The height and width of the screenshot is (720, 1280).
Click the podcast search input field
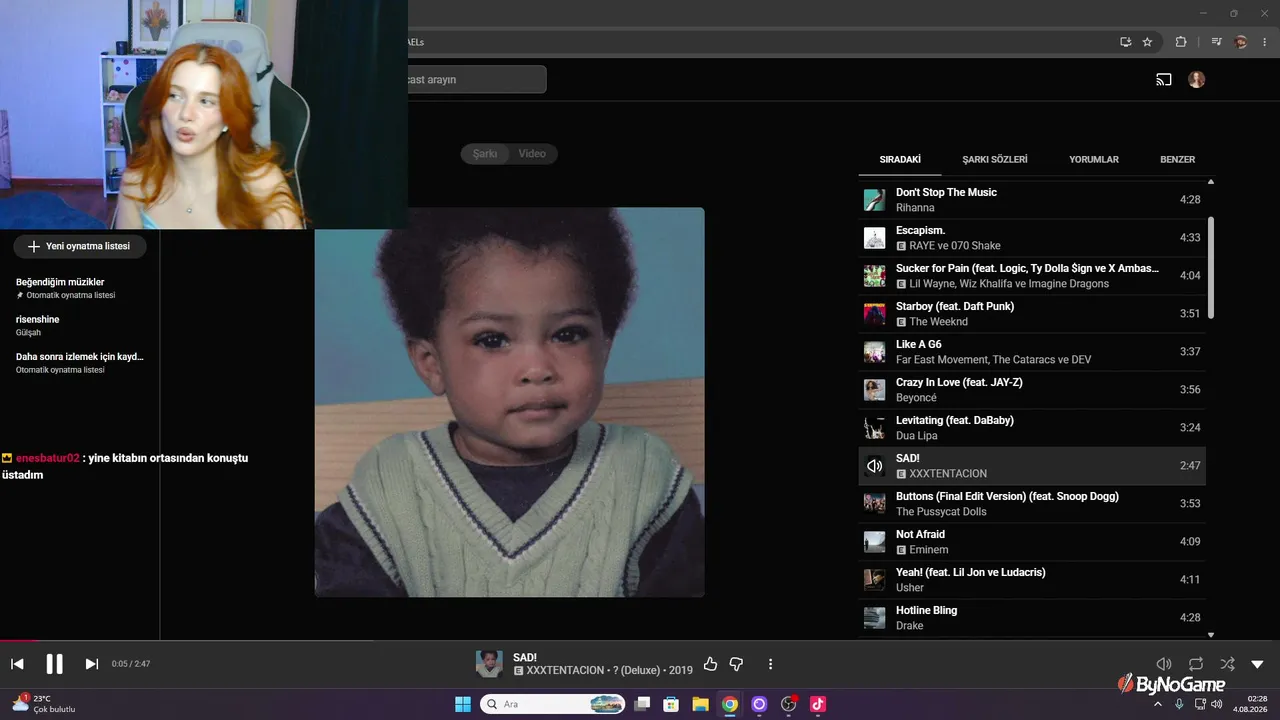click(476, 79)
